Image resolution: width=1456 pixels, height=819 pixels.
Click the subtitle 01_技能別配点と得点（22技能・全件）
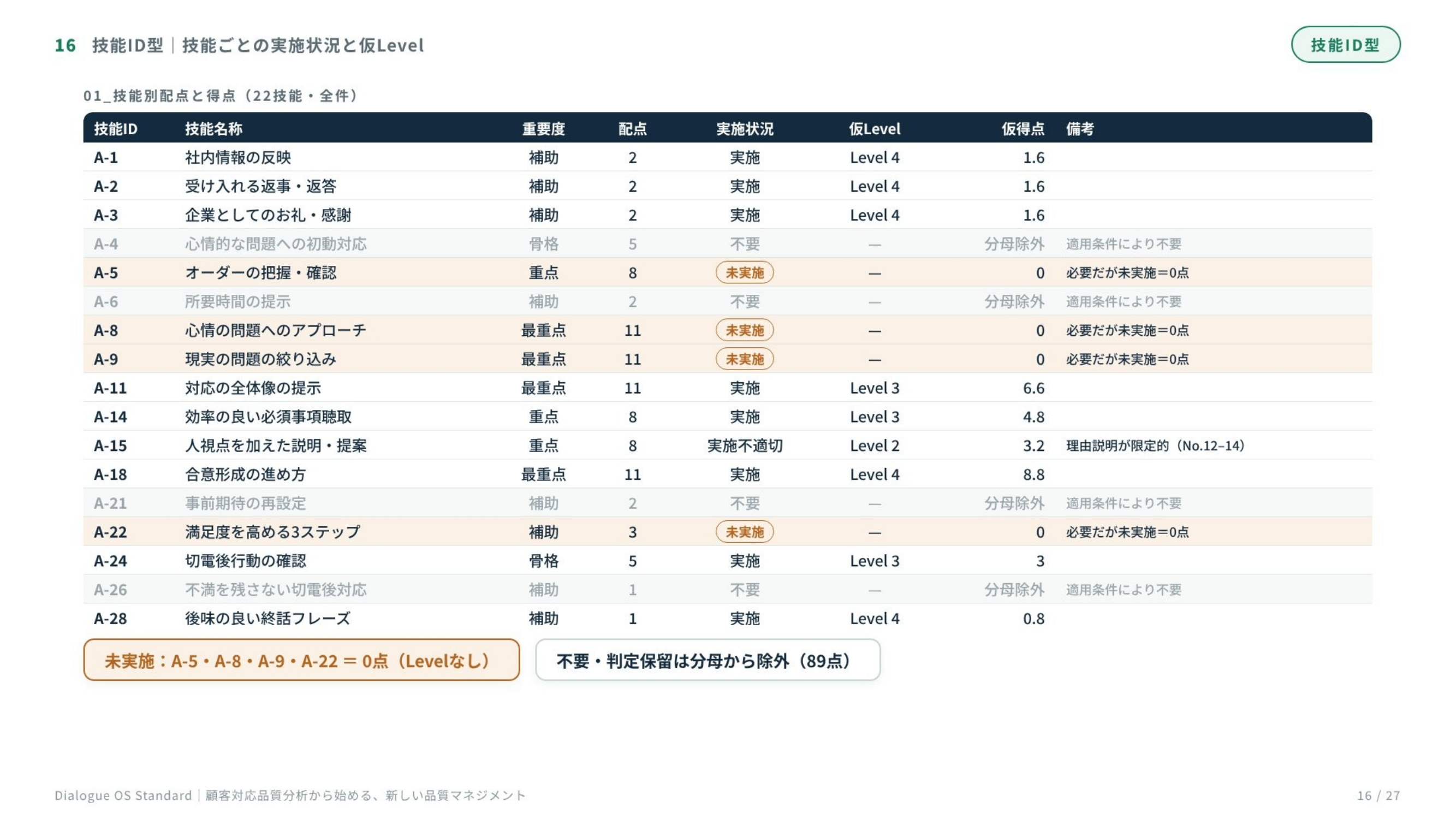[221, 96]
